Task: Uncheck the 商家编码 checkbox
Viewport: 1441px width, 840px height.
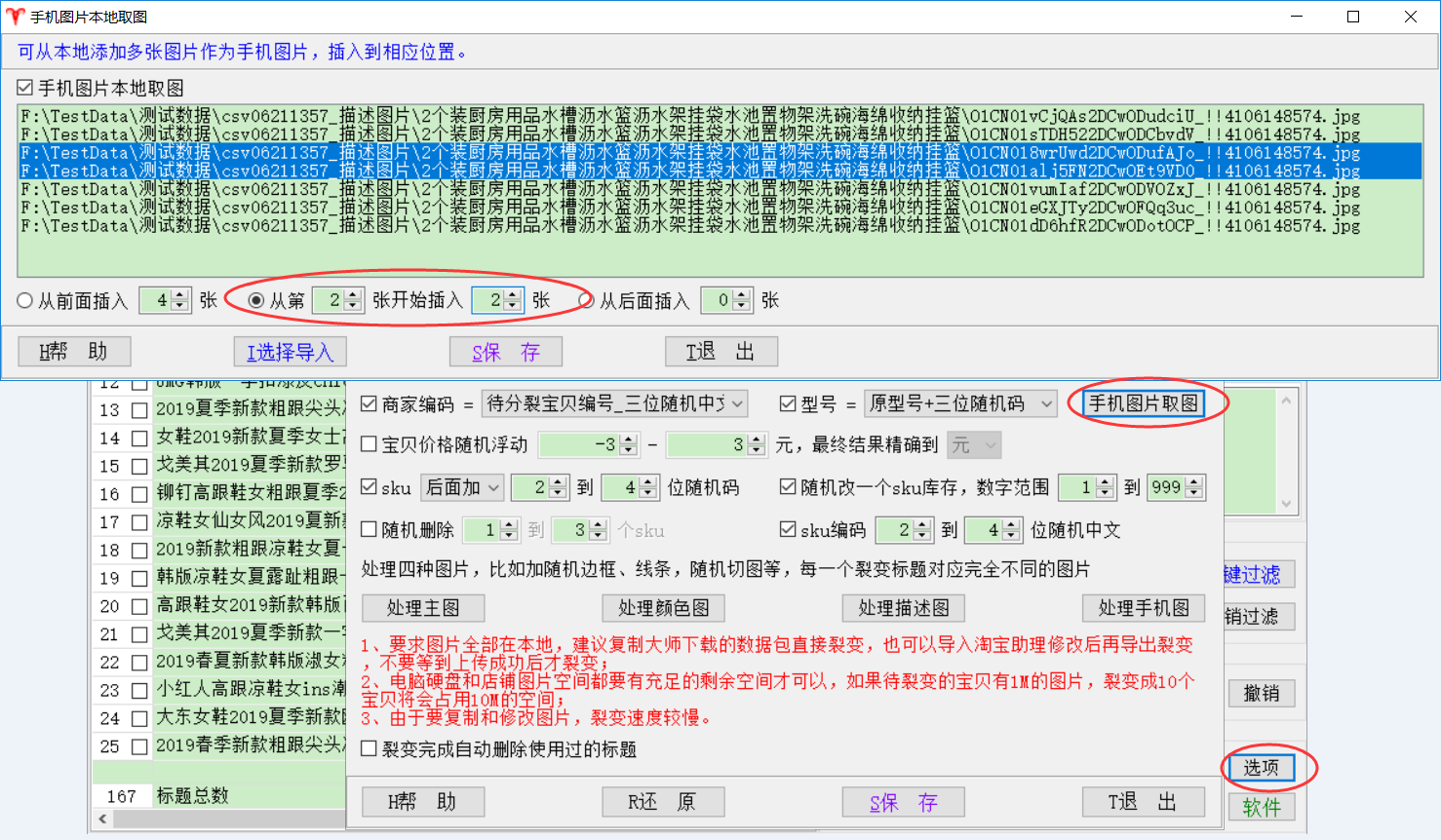Action: pos(370,403)
